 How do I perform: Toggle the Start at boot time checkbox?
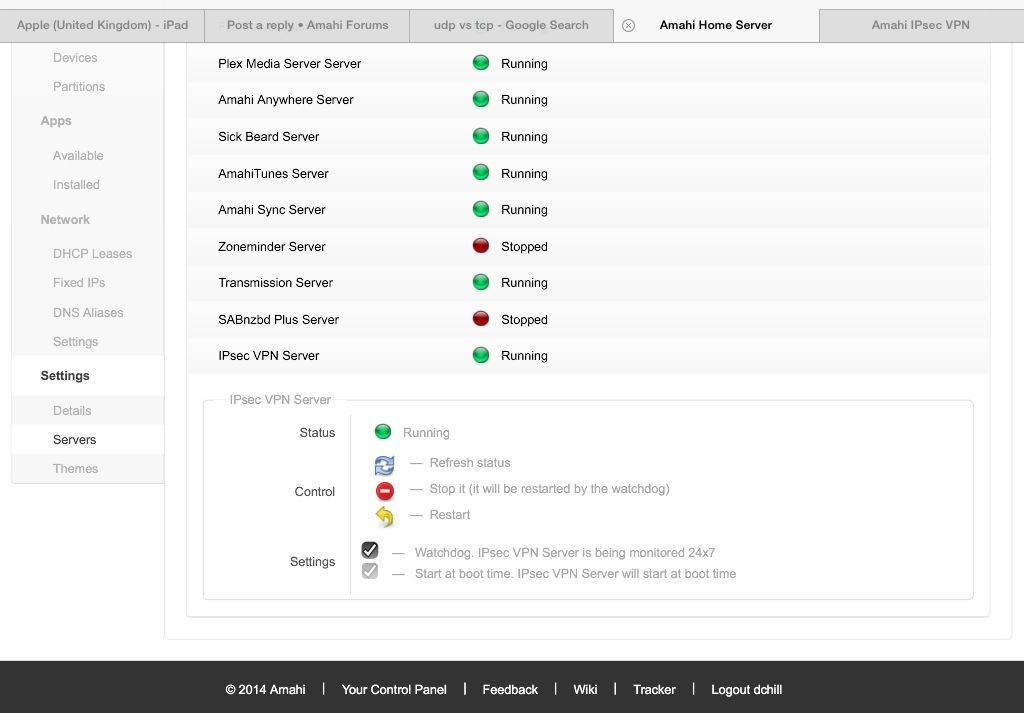(370, 571)
